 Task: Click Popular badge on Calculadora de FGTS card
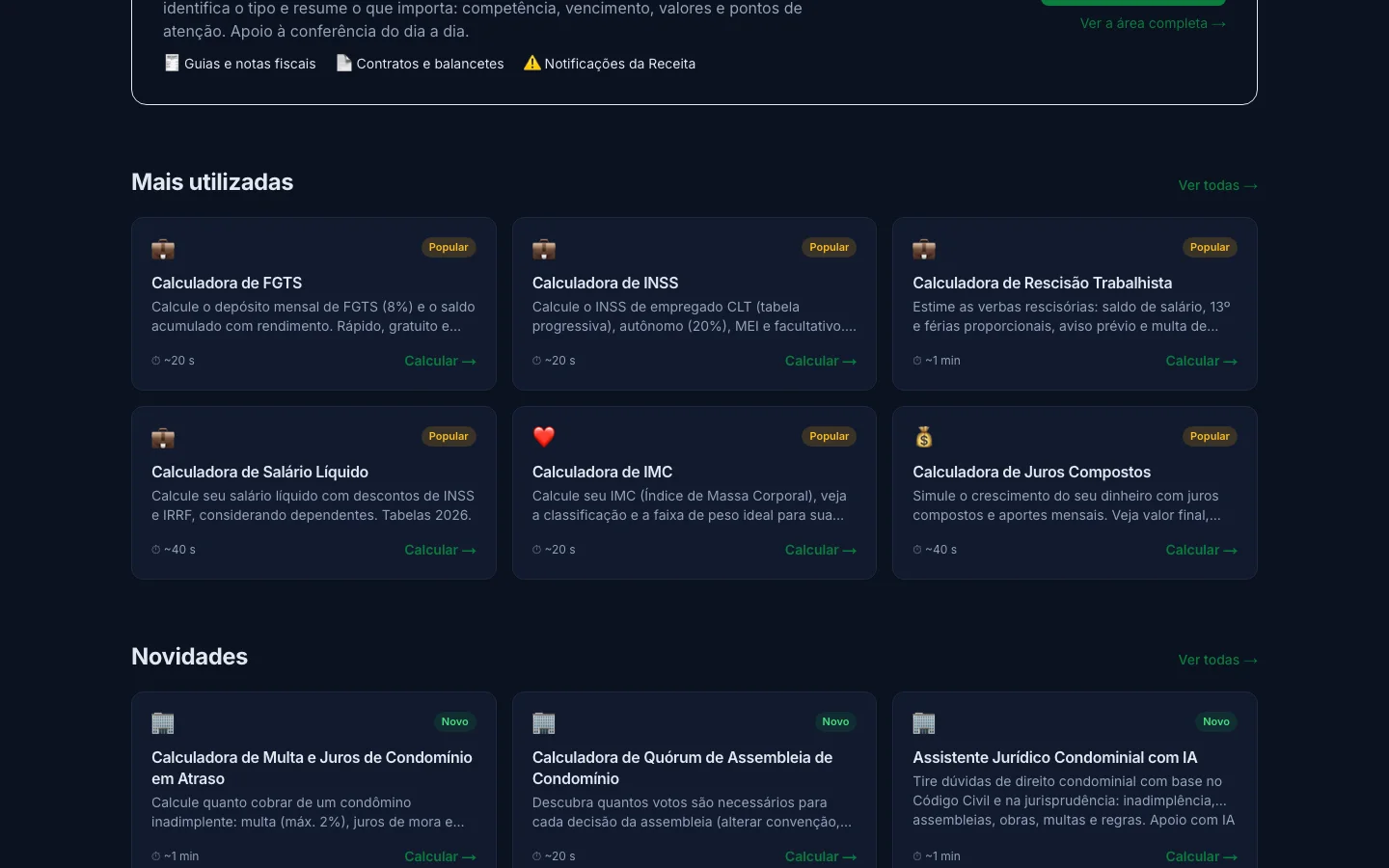(449, 247)
